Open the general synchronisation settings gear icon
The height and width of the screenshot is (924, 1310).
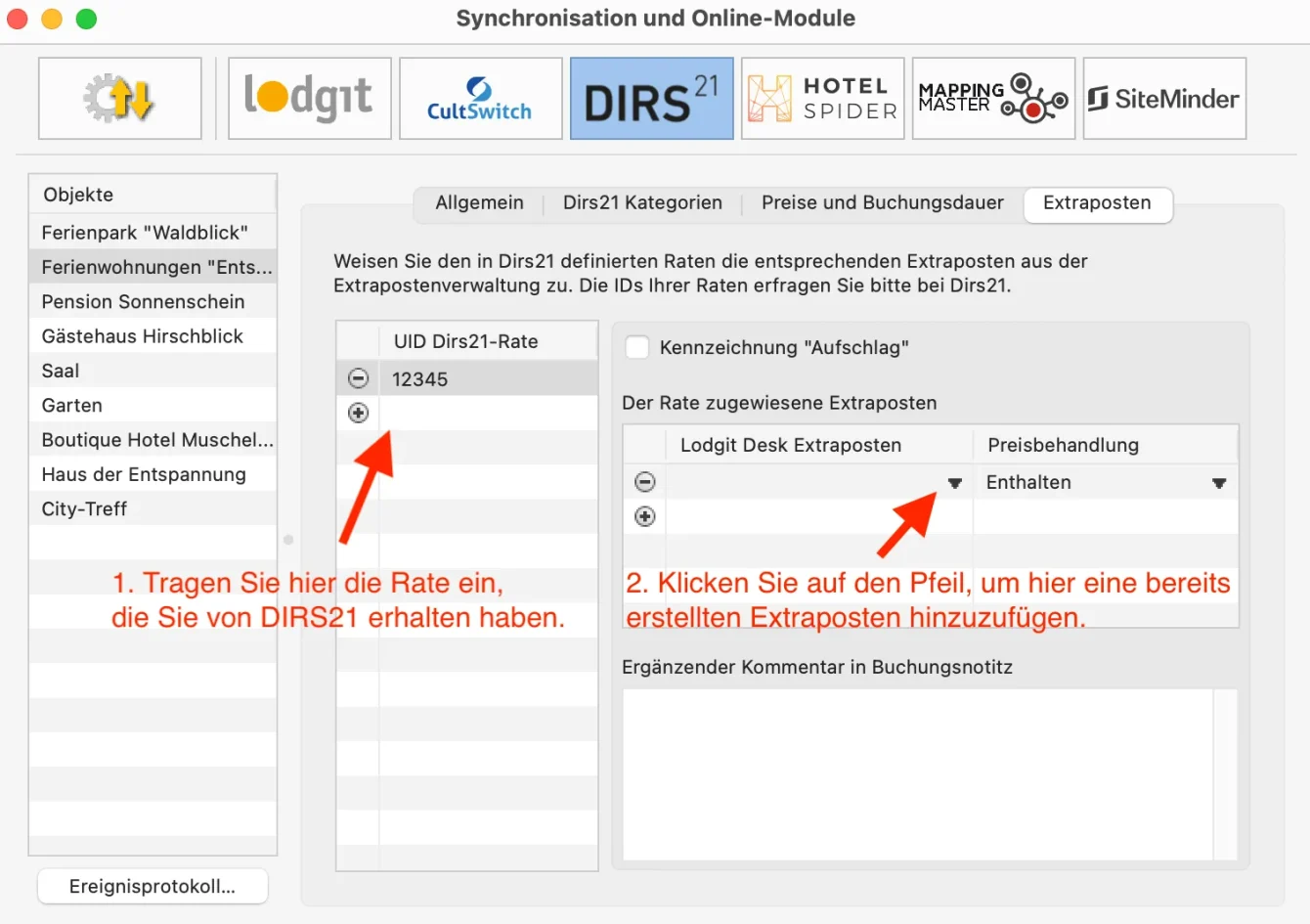click(119, 99)
